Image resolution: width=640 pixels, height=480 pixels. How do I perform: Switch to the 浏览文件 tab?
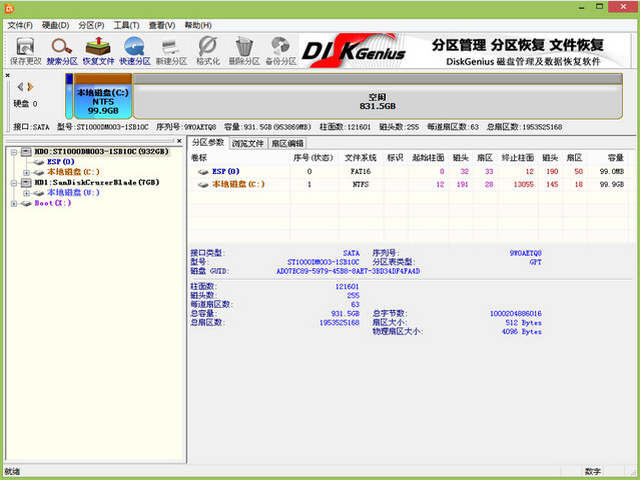click(x=248, y=144)
